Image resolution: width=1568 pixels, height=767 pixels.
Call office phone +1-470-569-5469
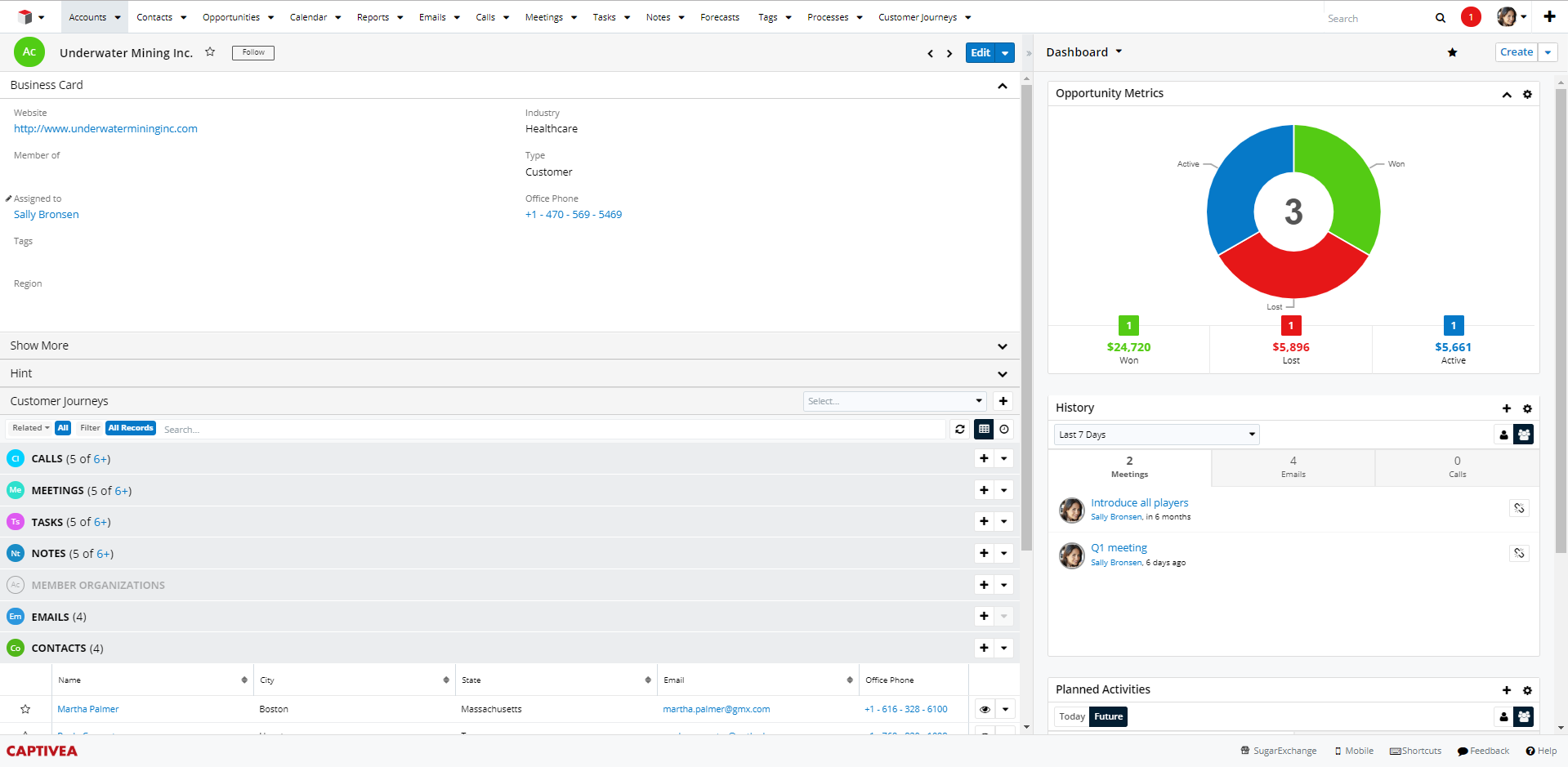click(574, 214)
